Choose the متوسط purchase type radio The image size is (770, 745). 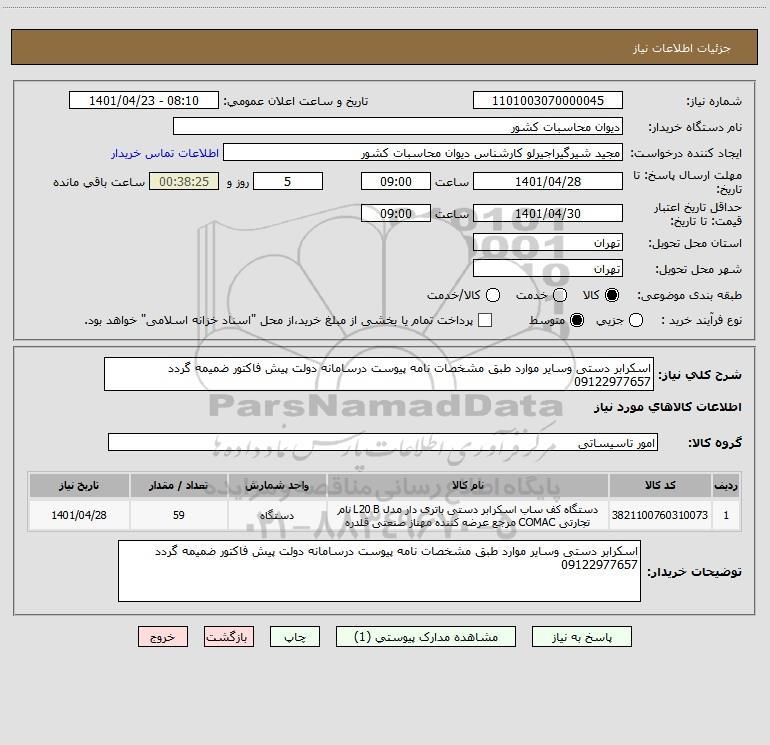coord(577,320)
